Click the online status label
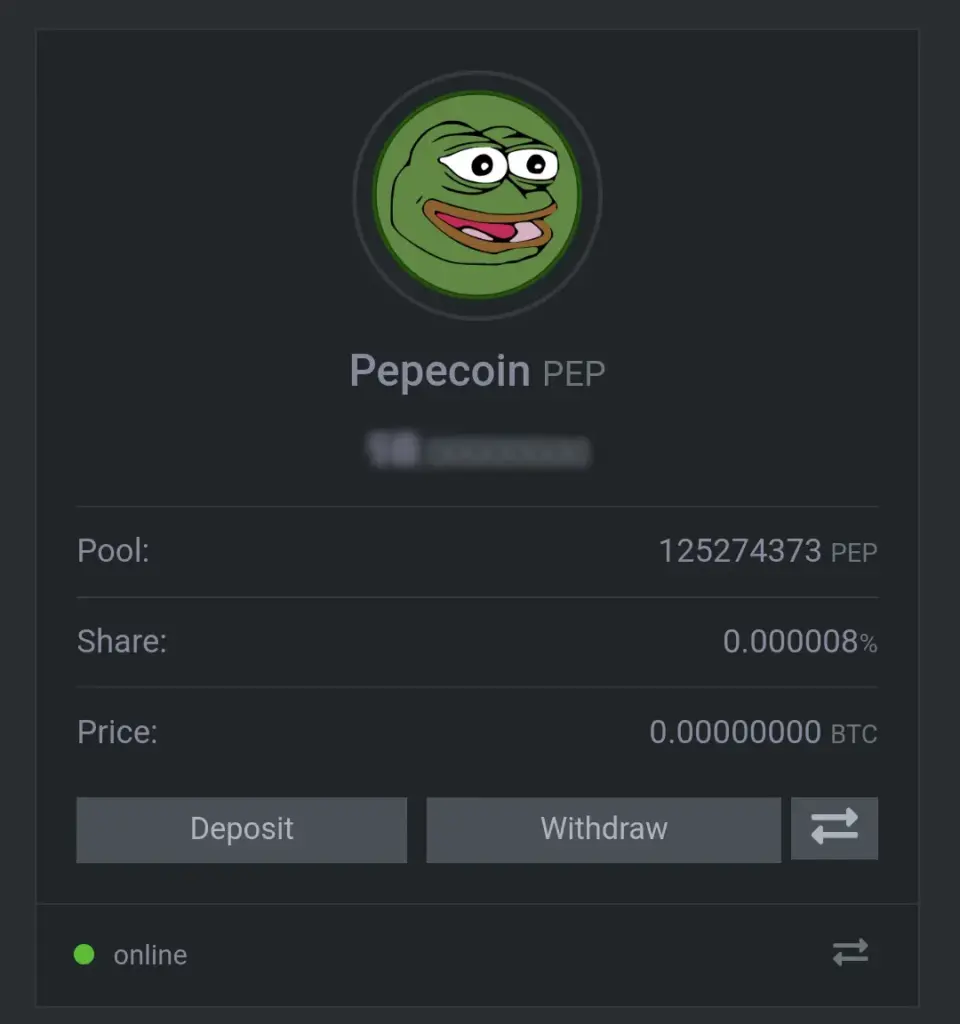Viewport: 960px width, 1024px height. [x=150, y=955]
